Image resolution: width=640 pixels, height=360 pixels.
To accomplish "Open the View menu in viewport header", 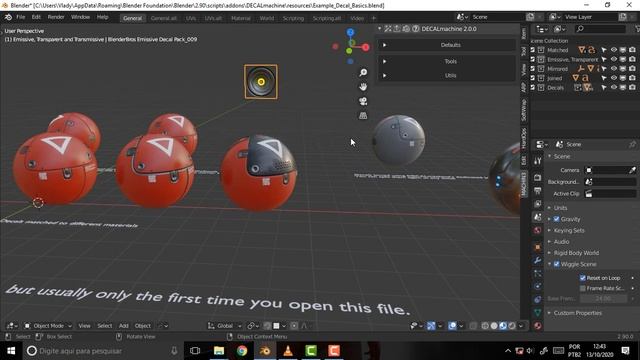I will pyautogui.click(x=84, y=326).
